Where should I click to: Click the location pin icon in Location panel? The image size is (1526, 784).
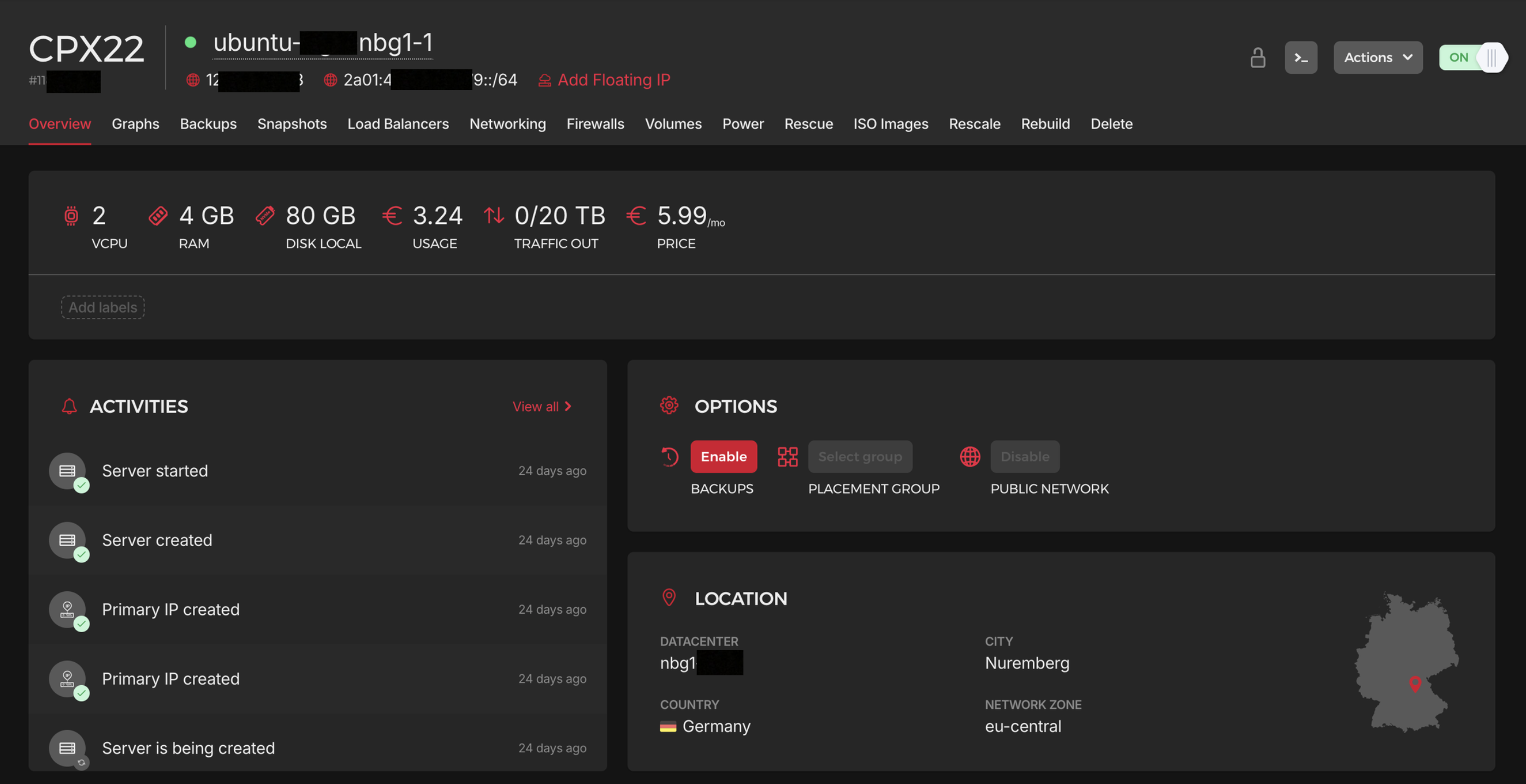[x=670, y=597]
